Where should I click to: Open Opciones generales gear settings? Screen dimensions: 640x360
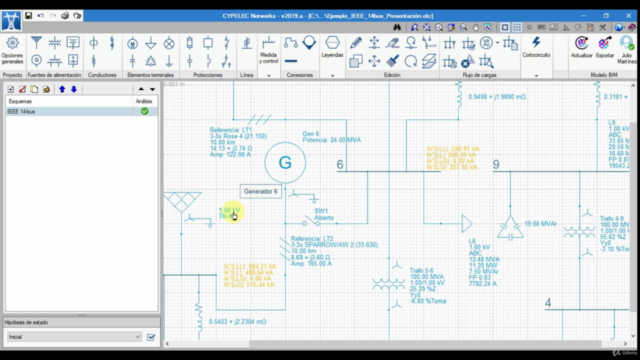[x=12, y=50]
